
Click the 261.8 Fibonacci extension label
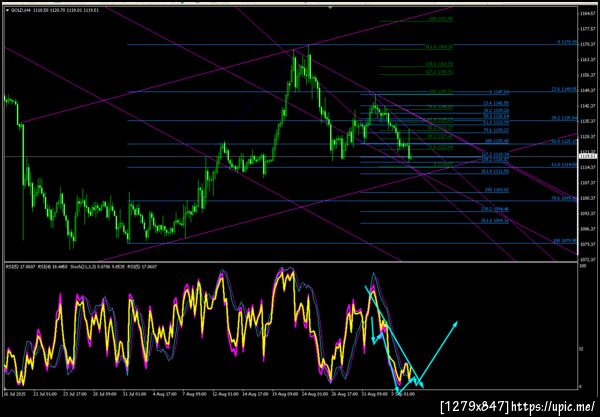(x=495, y=221)
